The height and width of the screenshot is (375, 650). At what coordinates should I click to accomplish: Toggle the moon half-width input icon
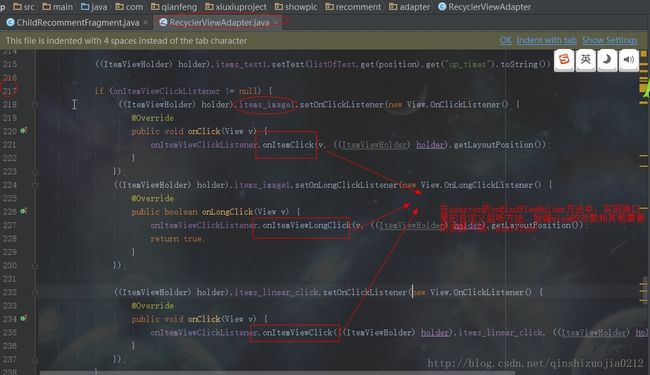click(x=607, y=60)
